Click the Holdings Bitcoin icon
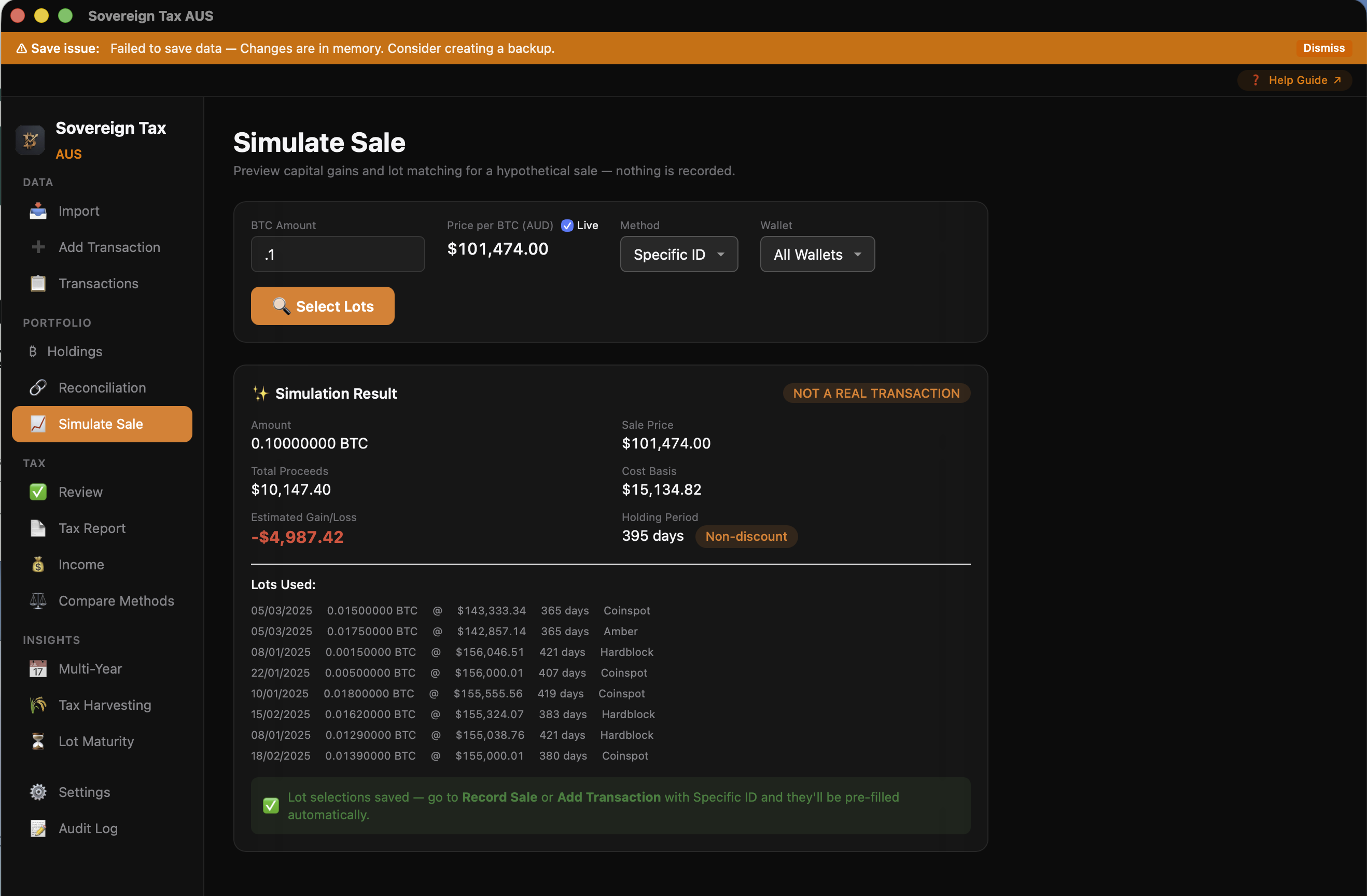The width and height of the screenshot is (1367, 896). (x=33, y=352)
